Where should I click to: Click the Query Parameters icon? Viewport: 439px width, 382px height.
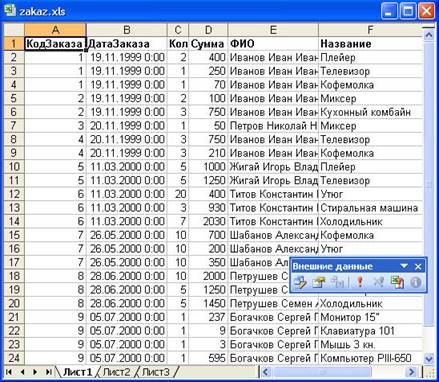click(x=337, y=283)
